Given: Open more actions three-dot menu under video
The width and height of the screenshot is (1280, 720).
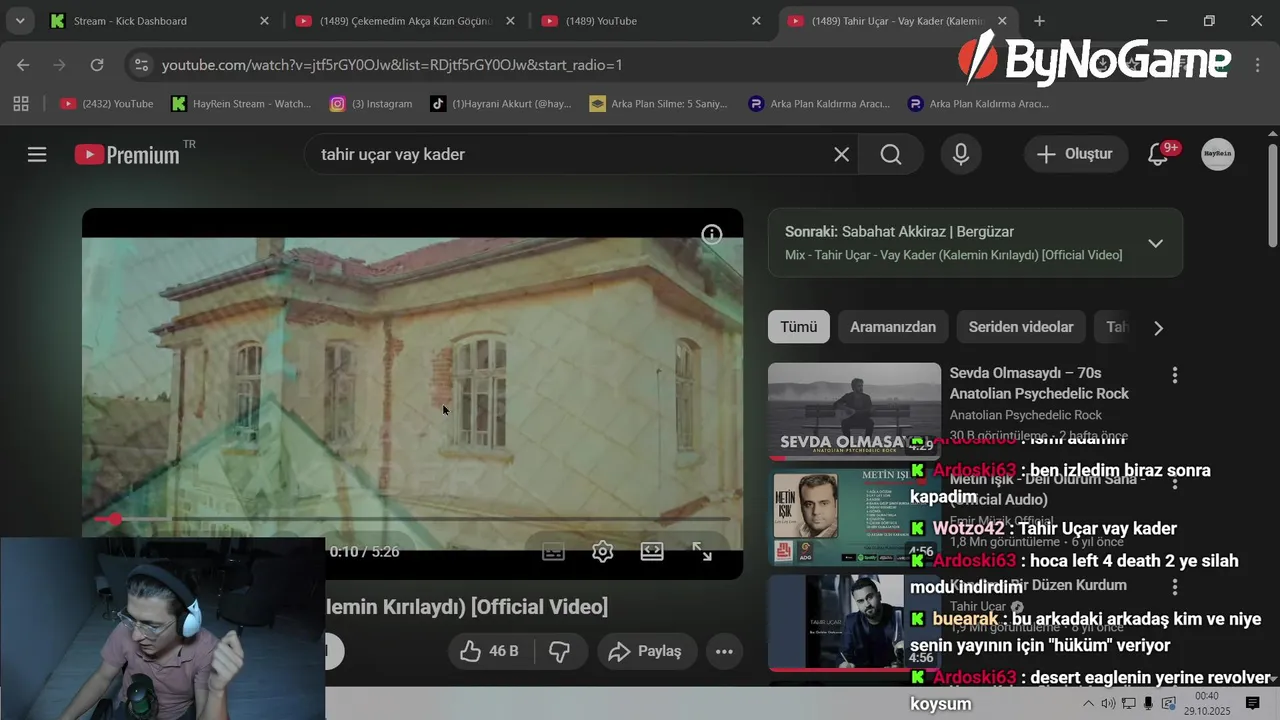Looking at the screenshot, I should pyautogui.click(x=724, y=651).
